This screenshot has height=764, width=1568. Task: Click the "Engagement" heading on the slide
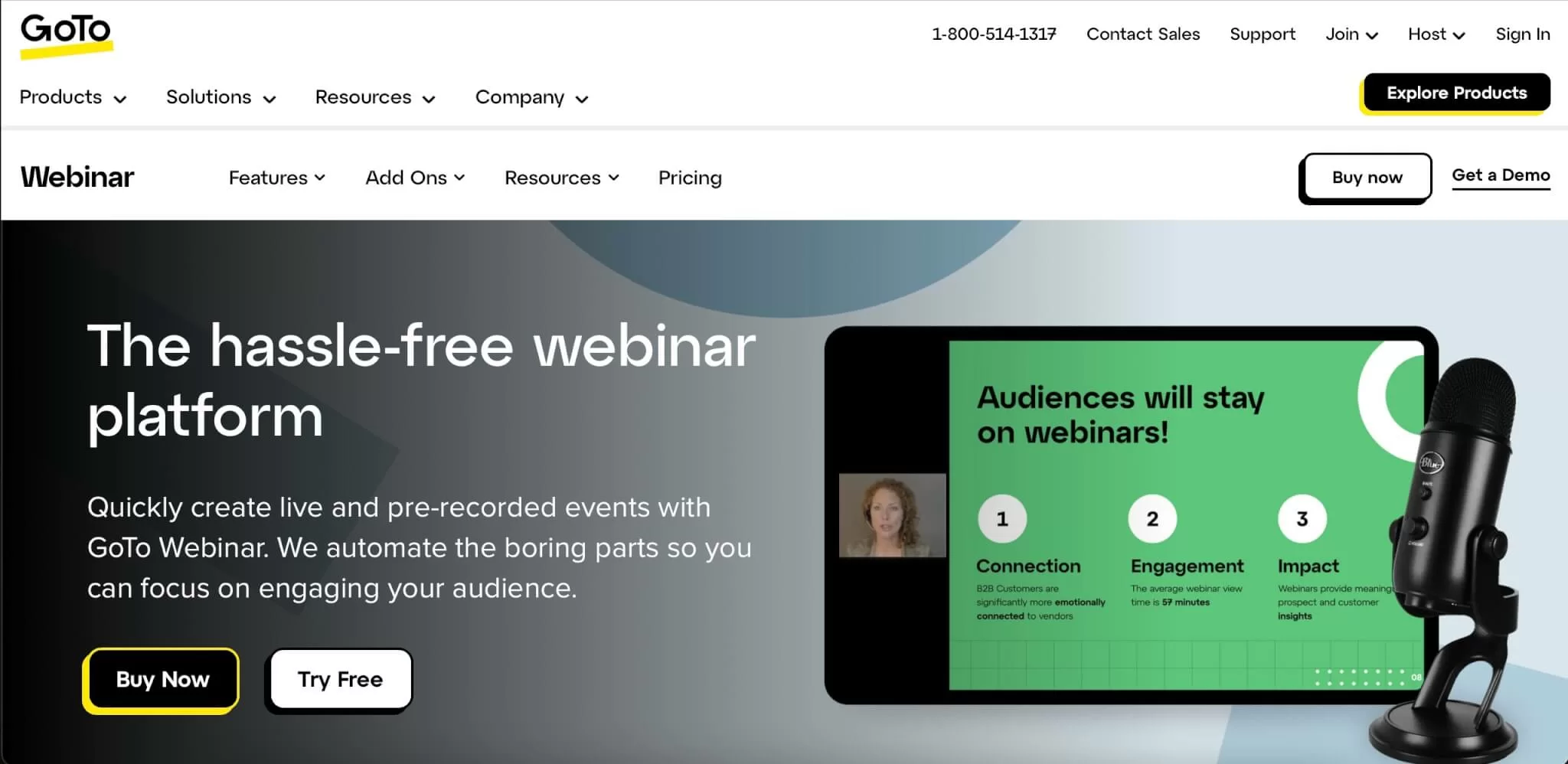1187,566
